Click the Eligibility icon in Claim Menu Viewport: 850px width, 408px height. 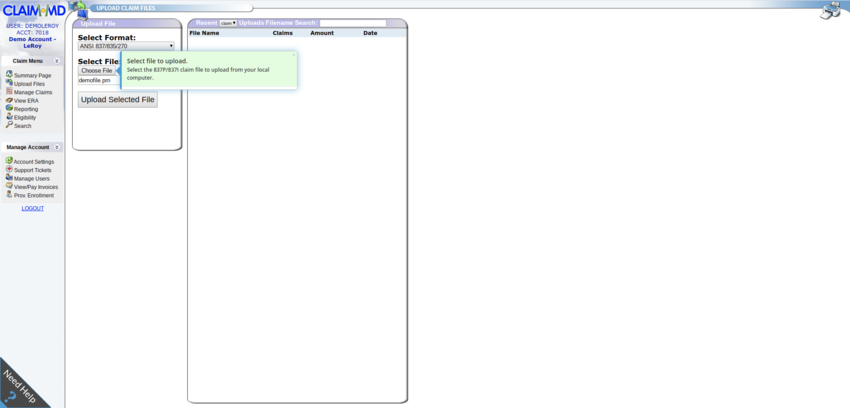[9, 117]
